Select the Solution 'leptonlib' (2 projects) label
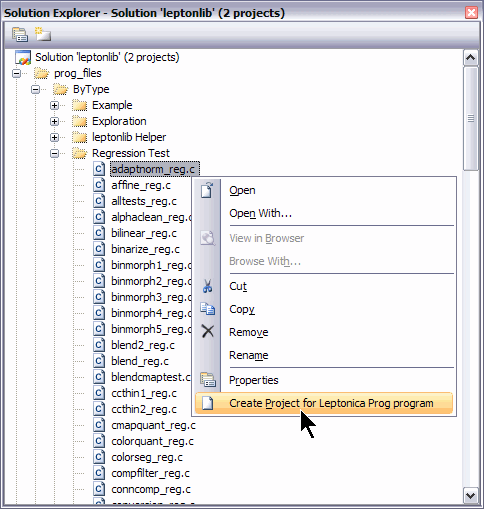 click(107, 57)
